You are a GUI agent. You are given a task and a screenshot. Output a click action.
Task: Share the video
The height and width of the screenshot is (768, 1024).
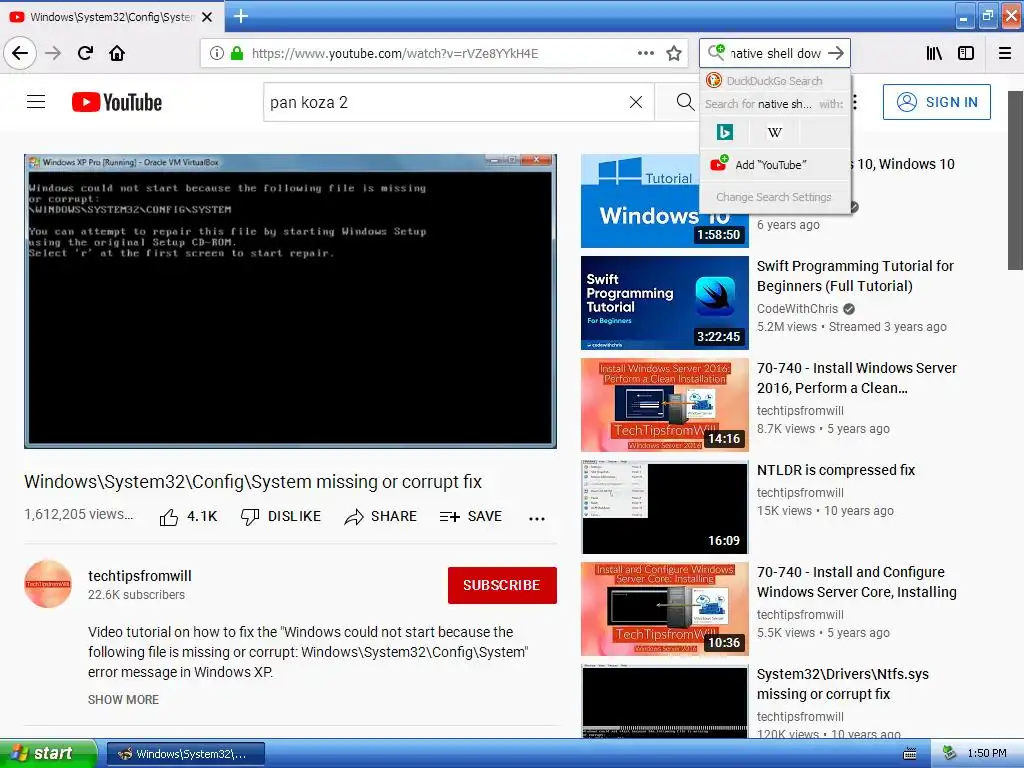tap(381, 517)
